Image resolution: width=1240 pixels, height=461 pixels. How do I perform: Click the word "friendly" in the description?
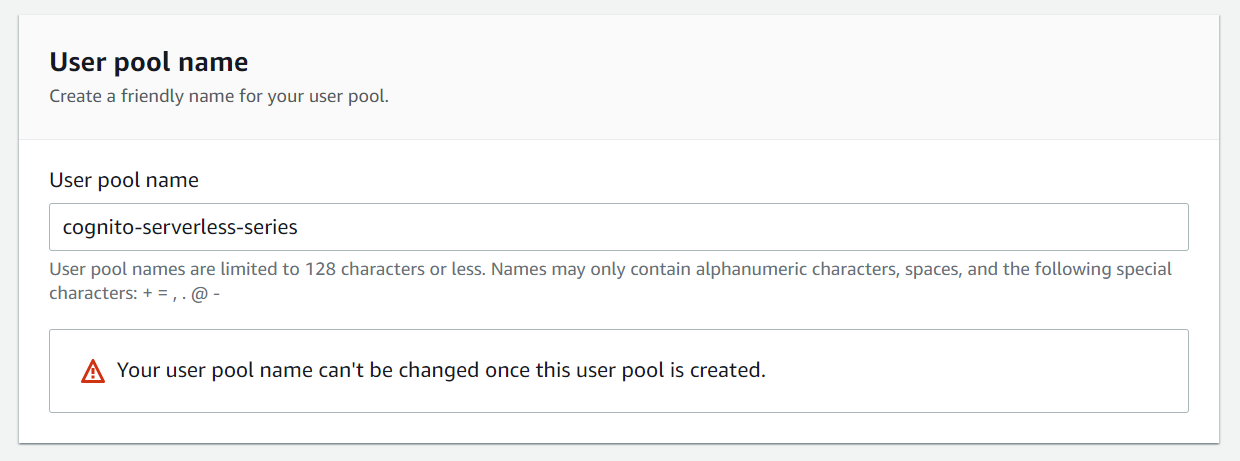coord(139,97)
